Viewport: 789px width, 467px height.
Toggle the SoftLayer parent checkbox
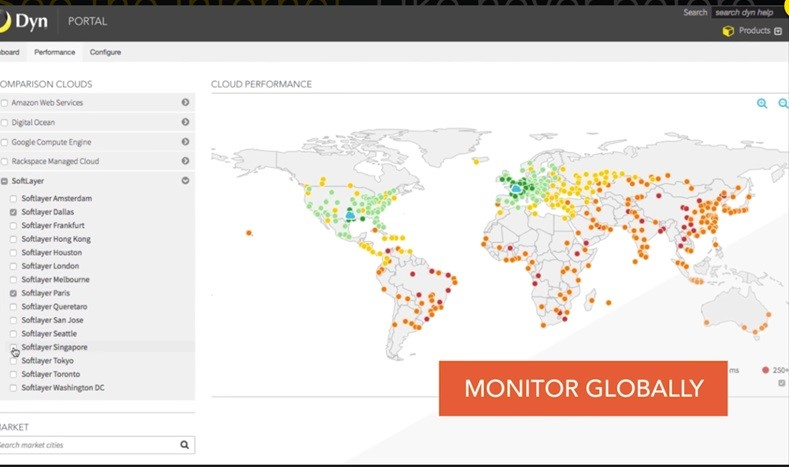pos(5,181)
